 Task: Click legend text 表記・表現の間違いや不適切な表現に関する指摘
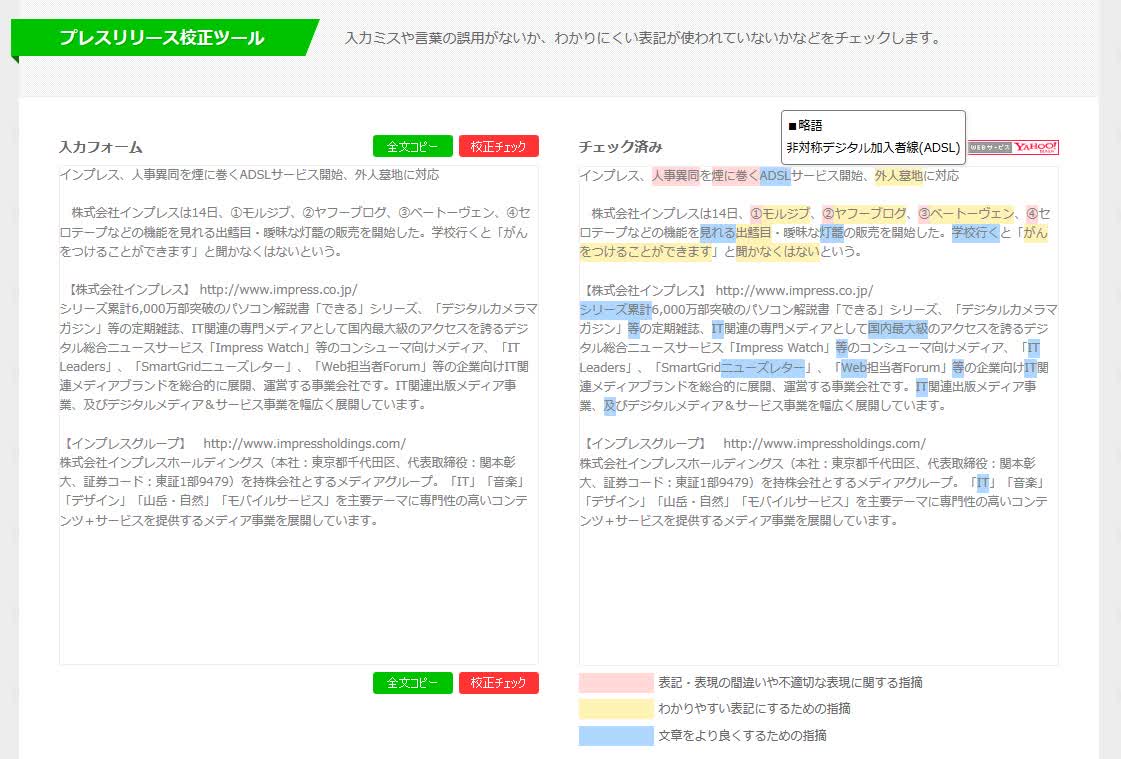point(790,683)
